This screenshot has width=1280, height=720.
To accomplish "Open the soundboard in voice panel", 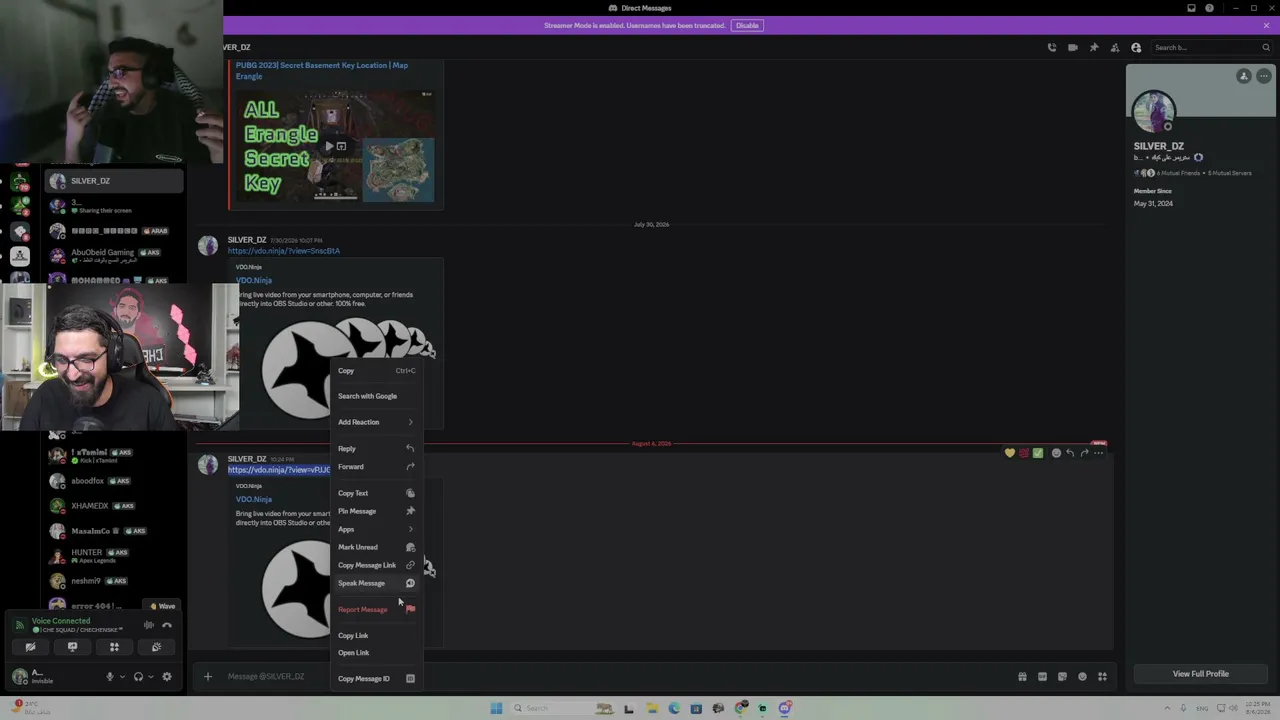I will (x=156, y=647).
